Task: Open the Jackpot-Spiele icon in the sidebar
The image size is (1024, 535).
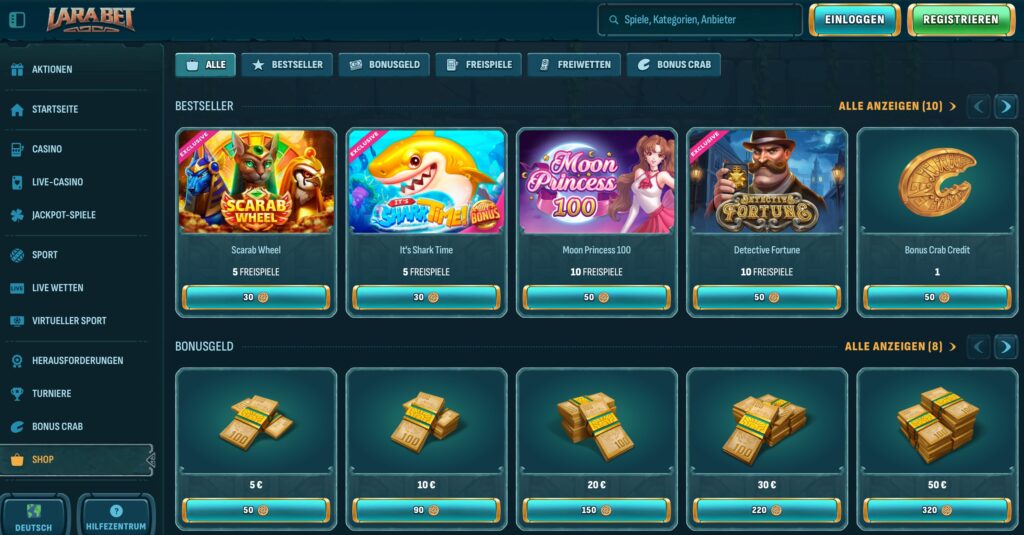Action: 17,215
